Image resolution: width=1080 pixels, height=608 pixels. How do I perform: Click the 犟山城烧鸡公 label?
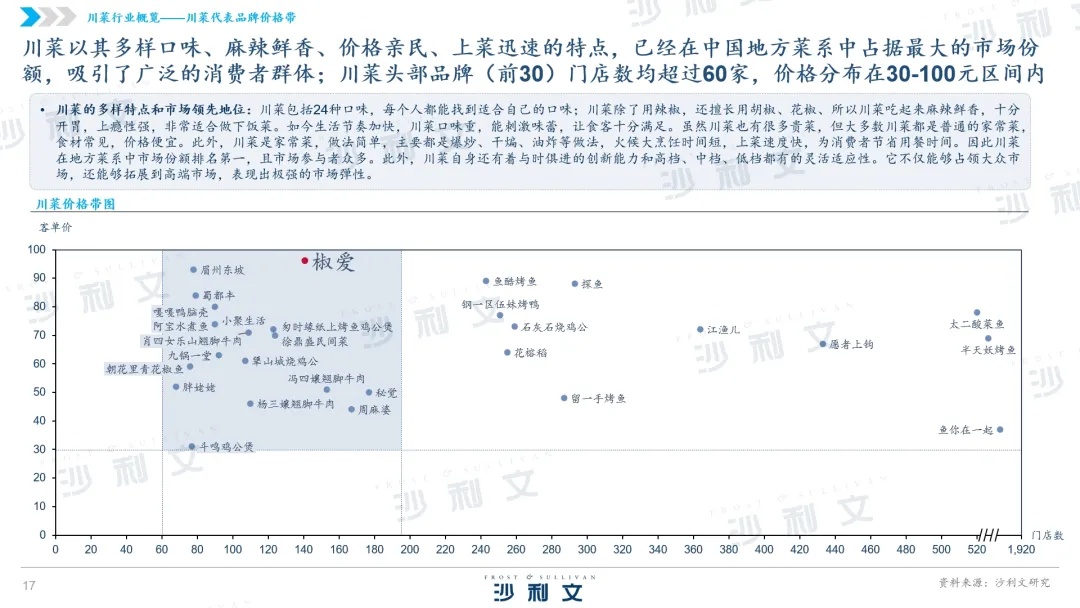tap(285, 361)
